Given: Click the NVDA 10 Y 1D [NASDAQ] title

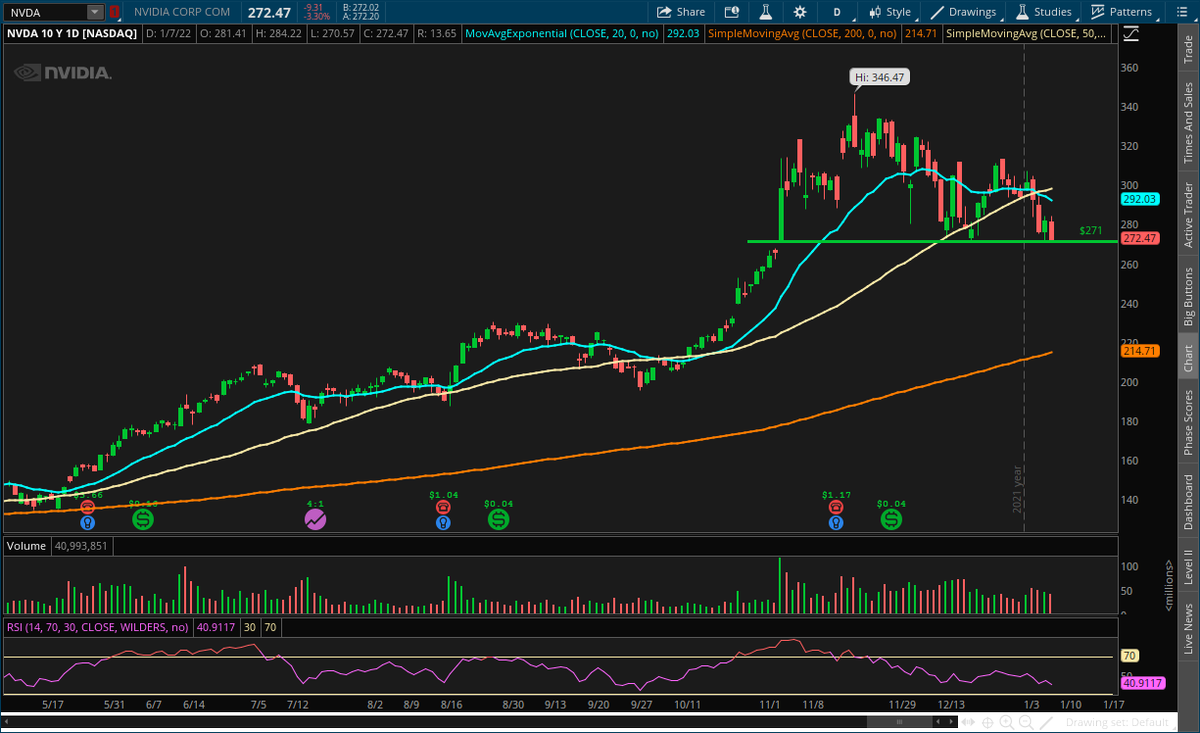Looking at the screenshot, I should coord(72,33).
